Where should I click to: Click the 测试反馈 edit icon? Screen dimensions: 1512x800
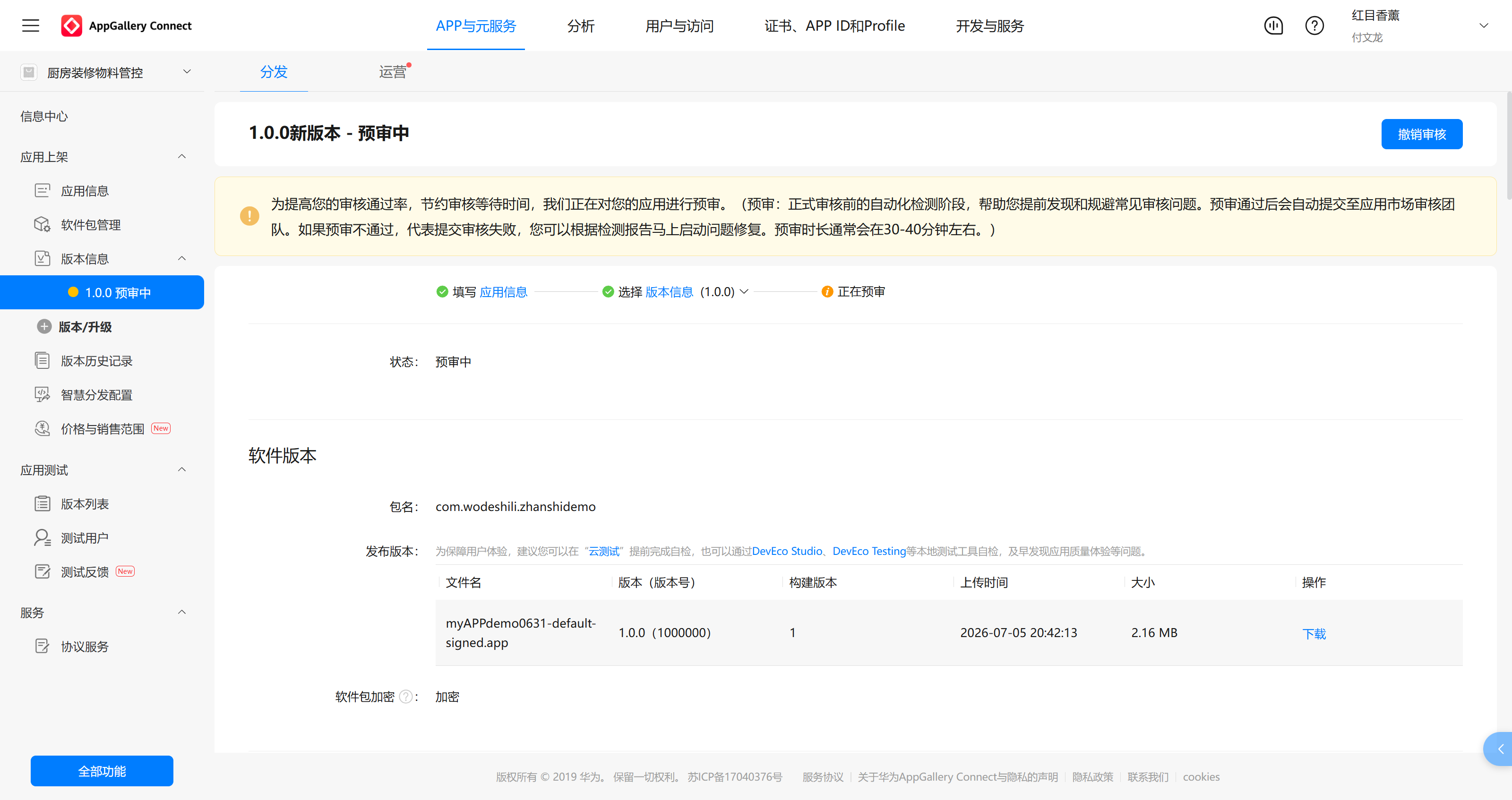tap(42, 571)
